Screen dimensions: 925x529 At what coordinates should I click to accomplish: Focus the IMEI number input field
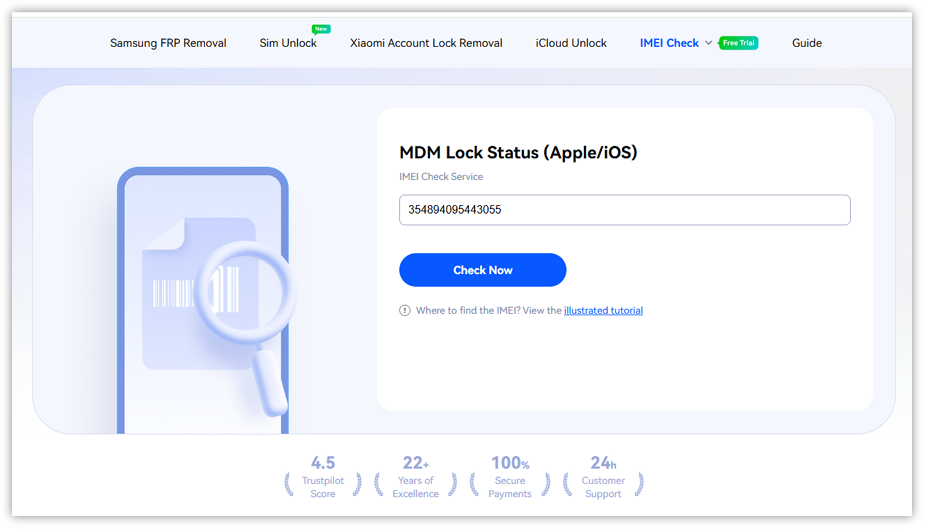pos(625,210)
